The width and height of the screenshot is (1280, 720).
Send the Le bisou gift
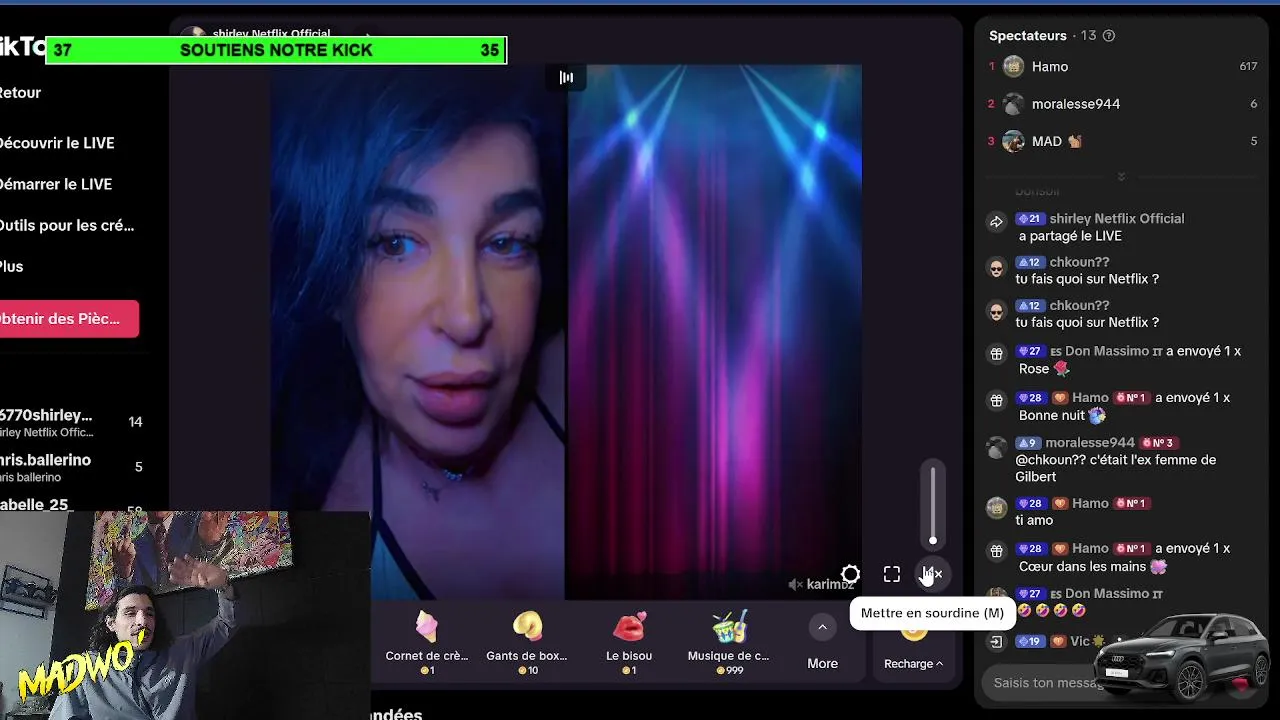(629, 641)
